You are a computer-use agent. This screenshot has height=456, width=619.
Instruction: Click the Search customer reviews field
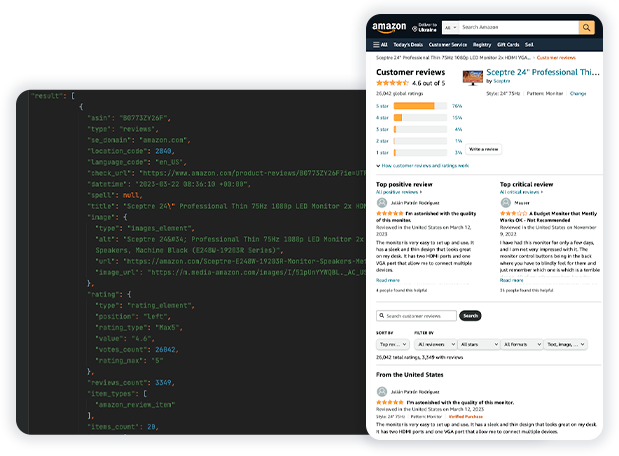(x=416, y=316)
